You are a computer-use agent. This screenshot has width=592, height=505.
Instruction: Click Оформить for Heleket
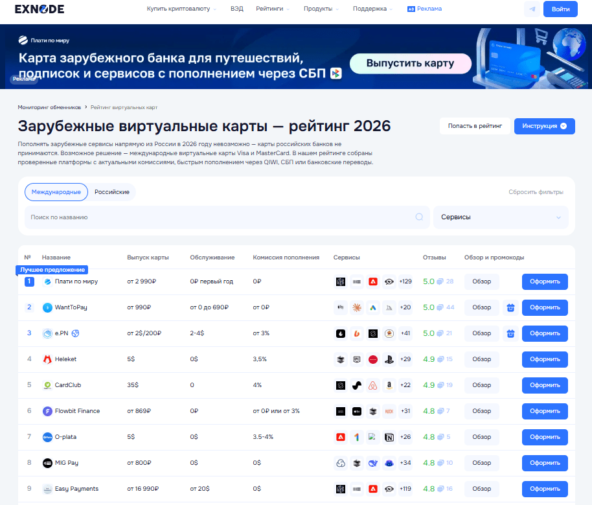tap(545, 359)
